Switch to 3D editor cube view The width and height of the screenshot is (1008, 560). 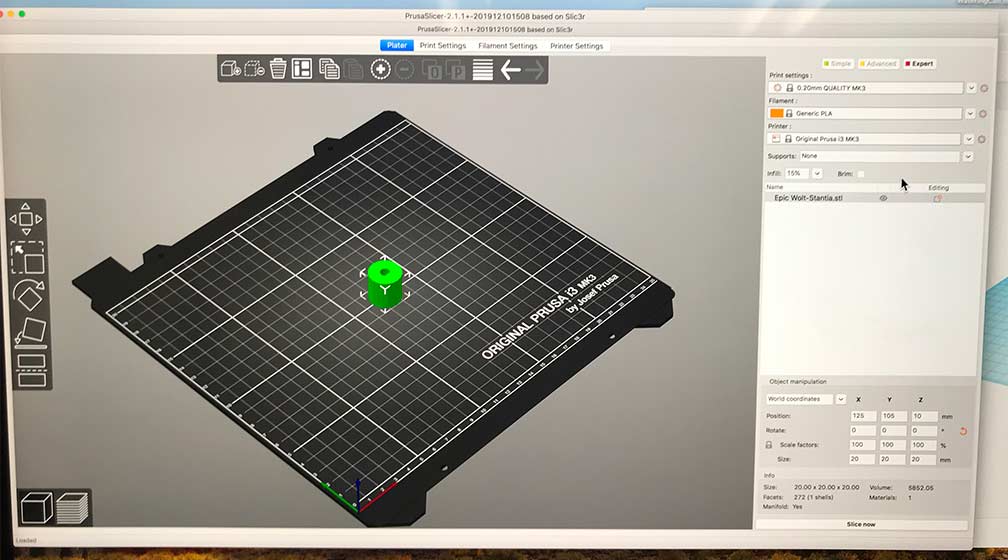click(x=37, y=507)
